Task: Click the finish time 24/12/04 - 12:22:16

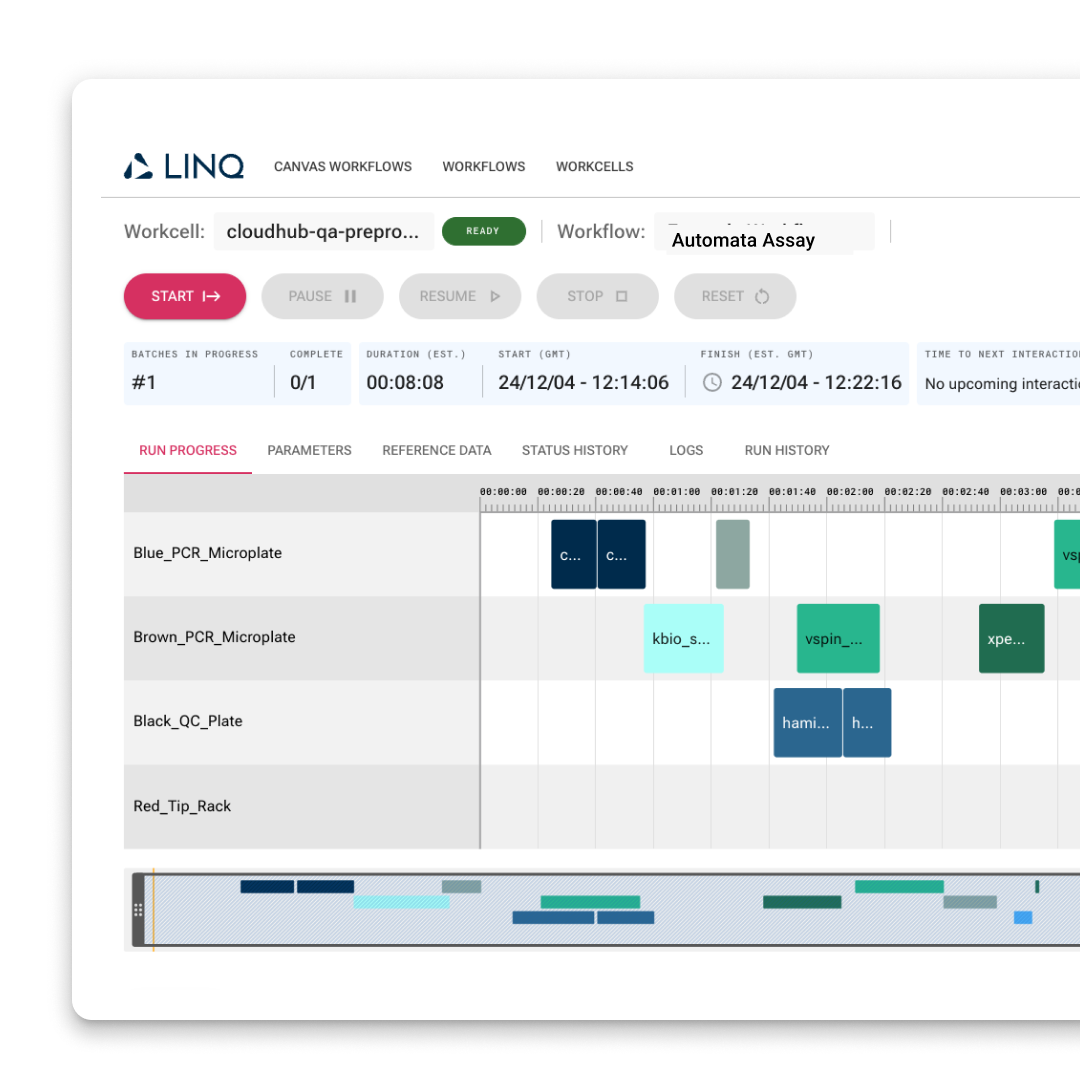Action: tap(816, 382)
